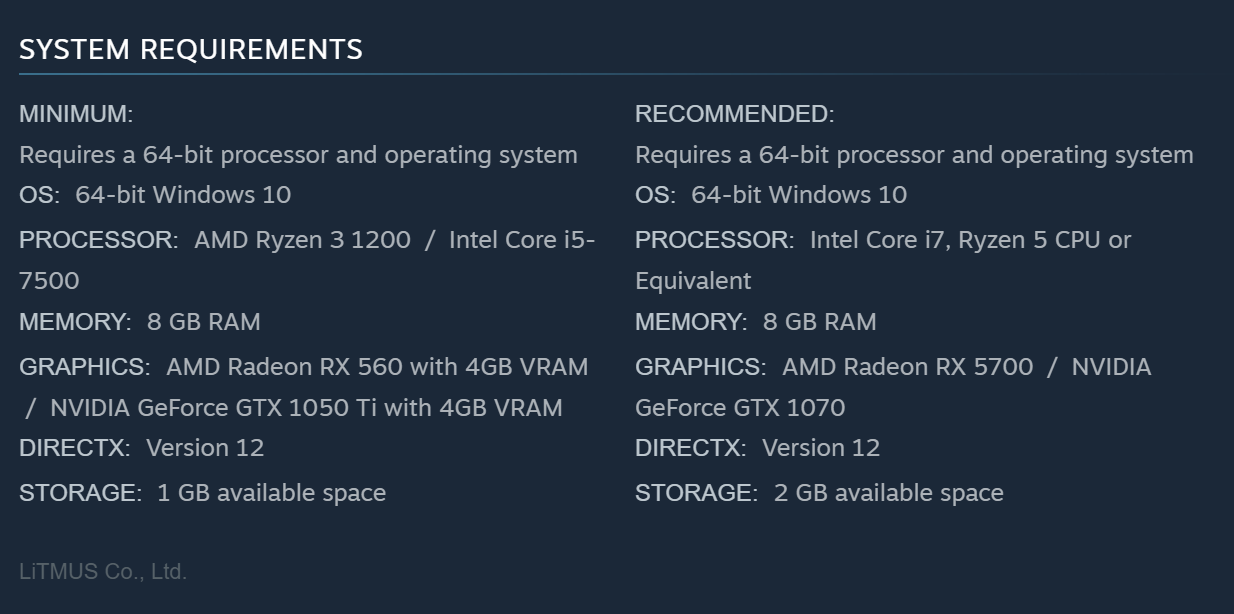This screenshot has width=1234, height=614.
Task: Click the AMD Radeon RX 560 graphics text
Action: coord(376,367)
